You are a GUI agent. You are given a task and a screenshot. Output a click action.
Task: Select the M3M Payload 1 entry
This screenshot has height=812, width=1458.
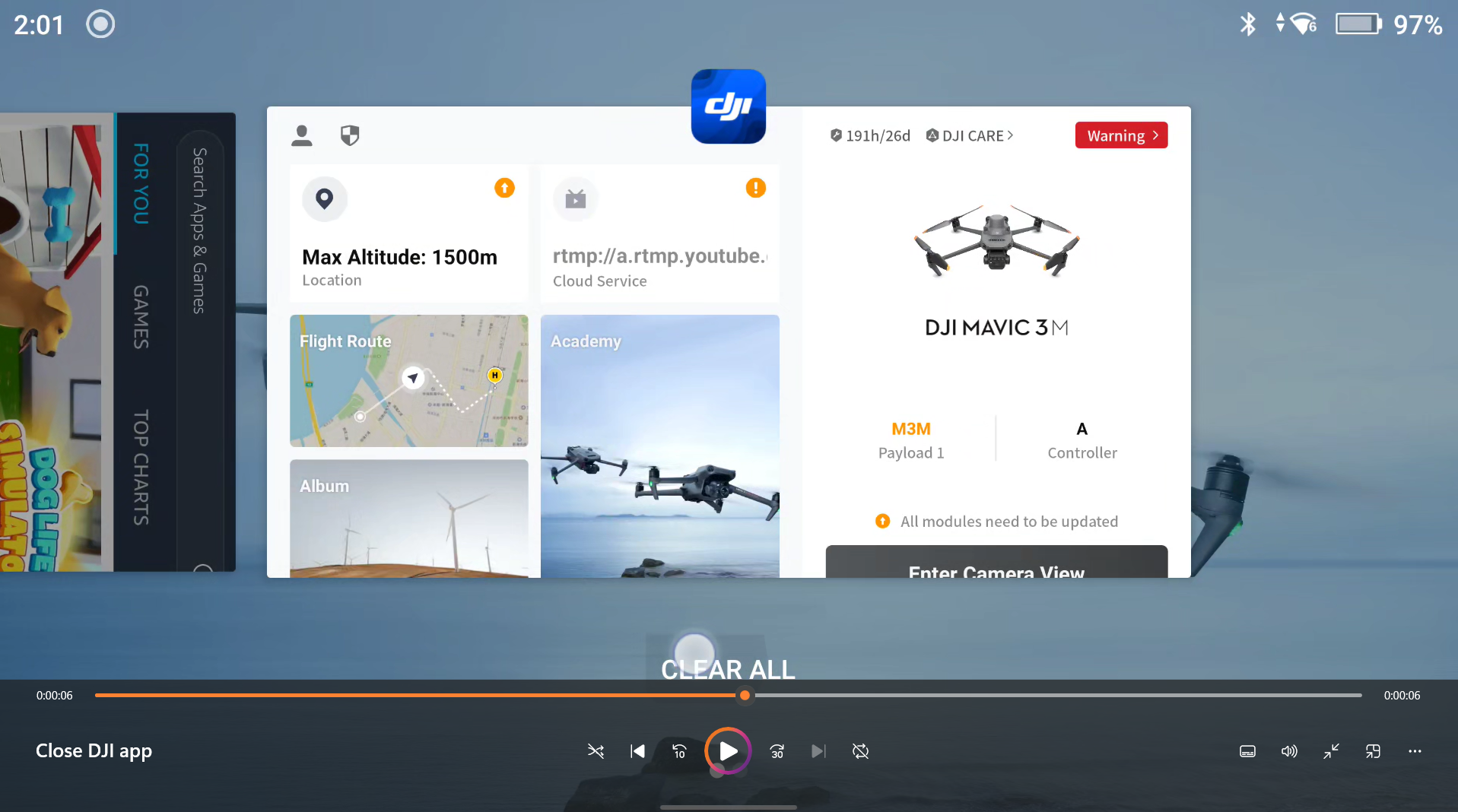(x=911, y=440)
